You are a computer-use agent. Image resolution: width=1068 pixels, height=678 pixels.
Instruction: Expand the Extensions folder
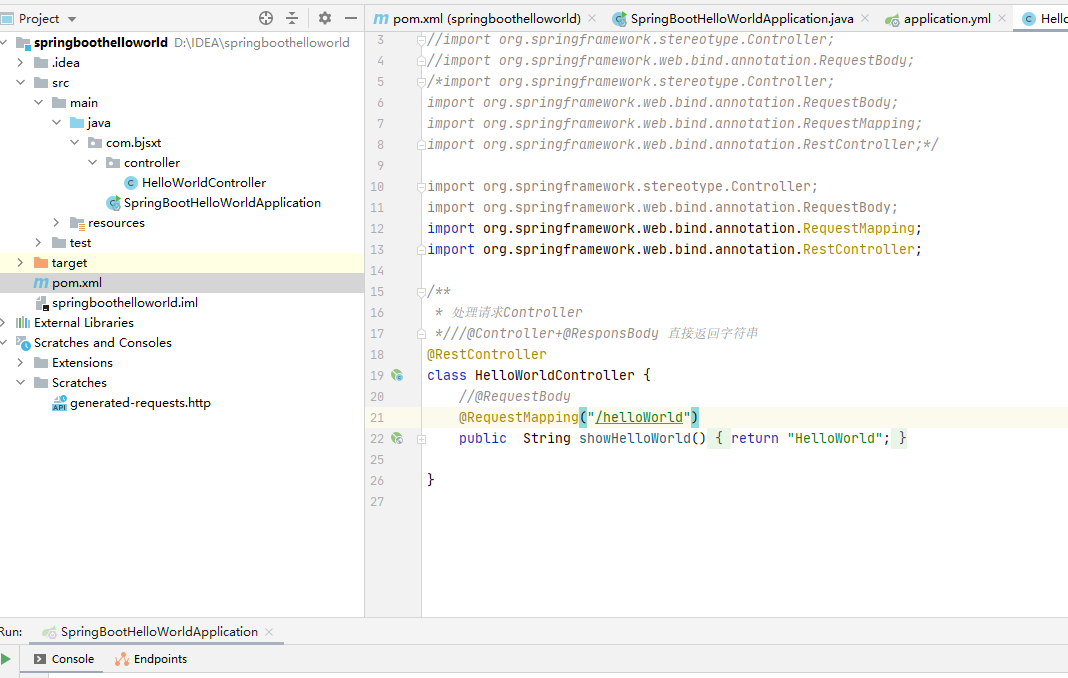tap(20, 363)
